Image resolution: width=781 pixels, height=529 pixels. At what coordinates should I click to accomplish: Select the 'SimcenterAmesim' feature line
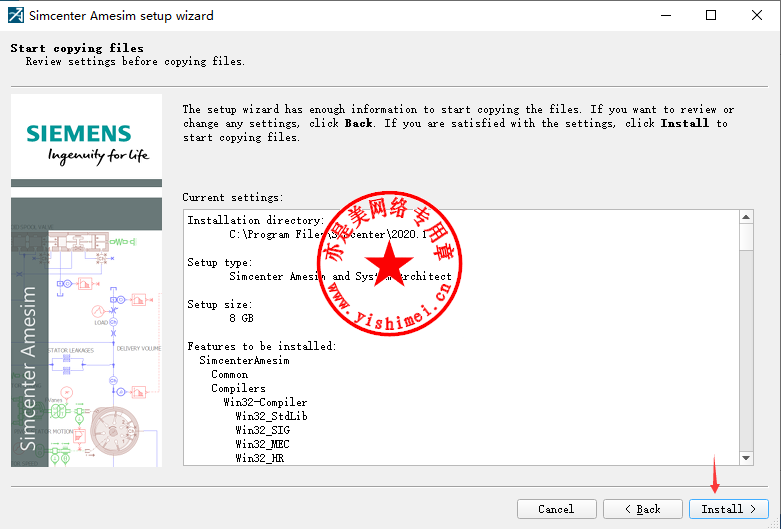[244, 360]
